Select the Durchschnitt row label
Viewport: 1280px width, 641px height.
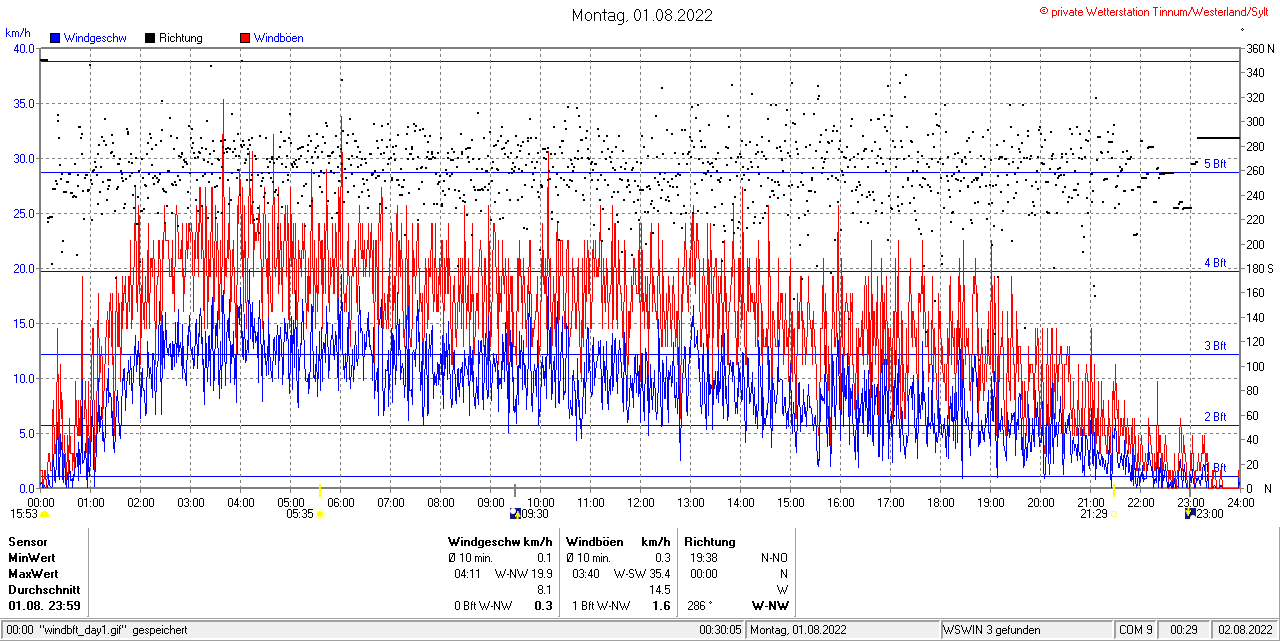pos(44,590)
